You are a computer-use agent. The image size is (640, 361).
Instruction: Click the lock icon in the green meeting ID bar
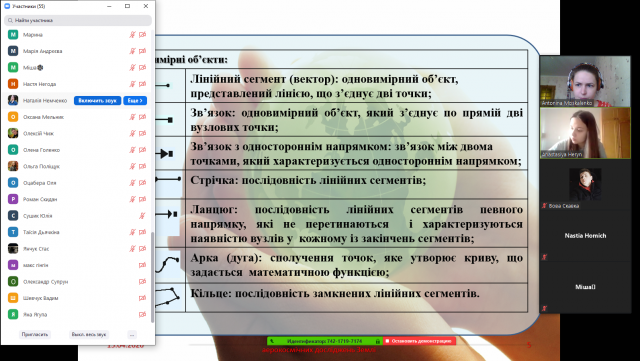pyautogui.click(x=378, y=341)
